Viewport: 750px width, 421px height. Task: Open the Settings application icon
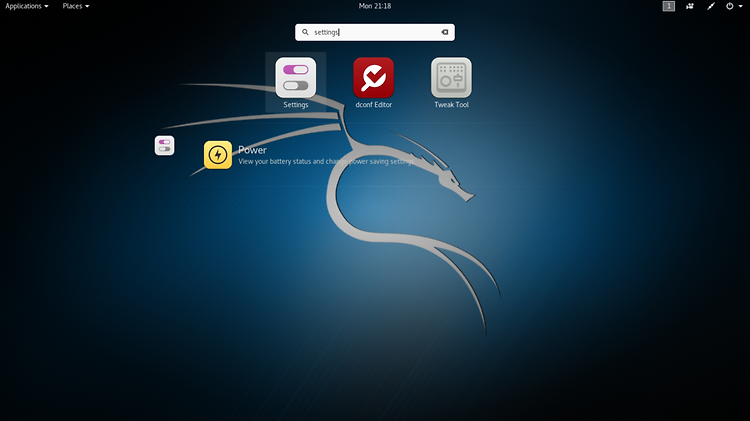[296, 78]
